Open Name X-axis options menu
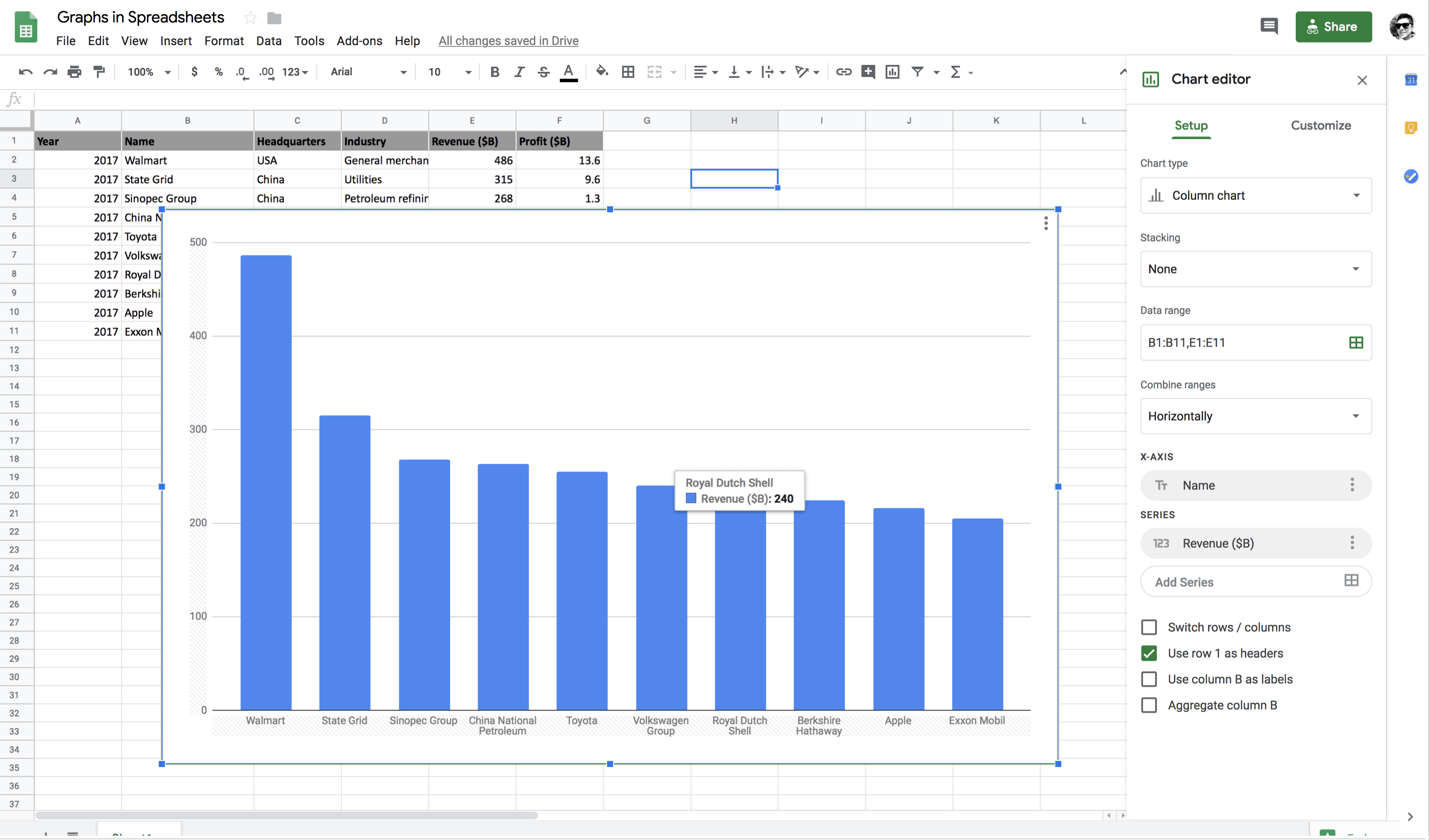 pyautogui.click(x=1352, y=485)
